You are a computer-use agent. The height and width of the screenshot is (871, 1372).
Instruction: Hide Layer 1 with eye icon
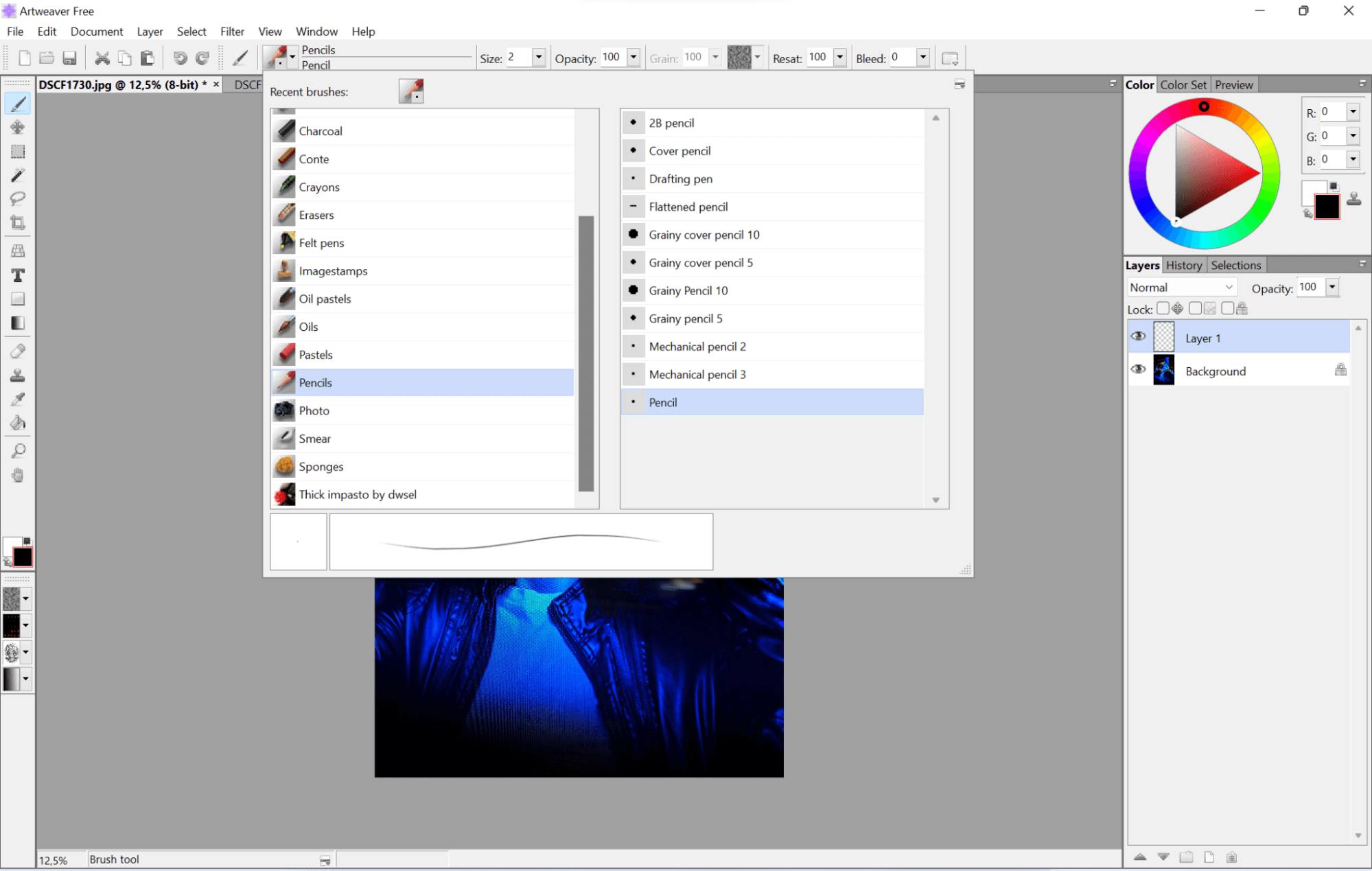[1138, 336]
